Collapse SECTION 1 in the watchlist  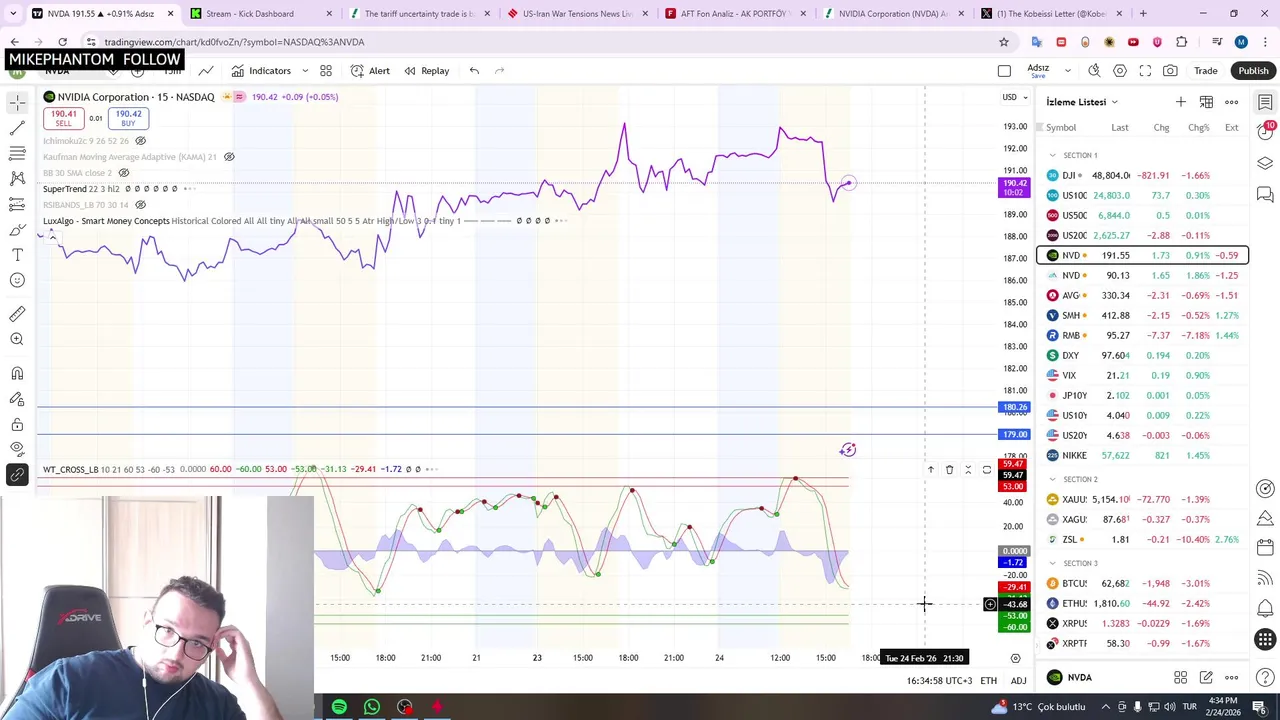click(x=1052, y=155)
